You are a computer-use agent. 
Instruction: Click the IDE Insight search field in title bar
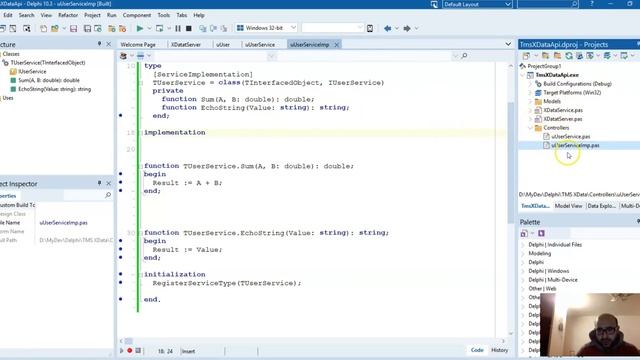[x=547, y=4]
